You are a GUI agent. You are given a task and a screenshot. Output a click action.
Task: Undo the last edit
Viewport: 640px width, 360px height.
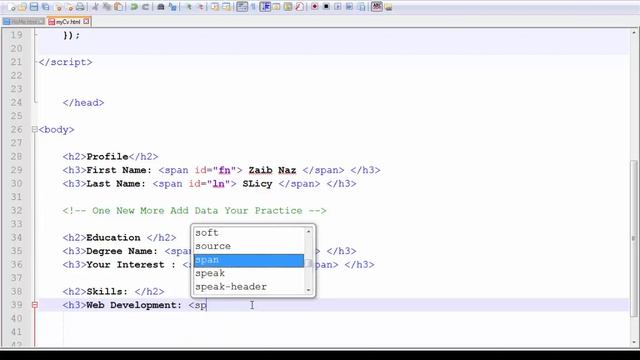(134, 7)
